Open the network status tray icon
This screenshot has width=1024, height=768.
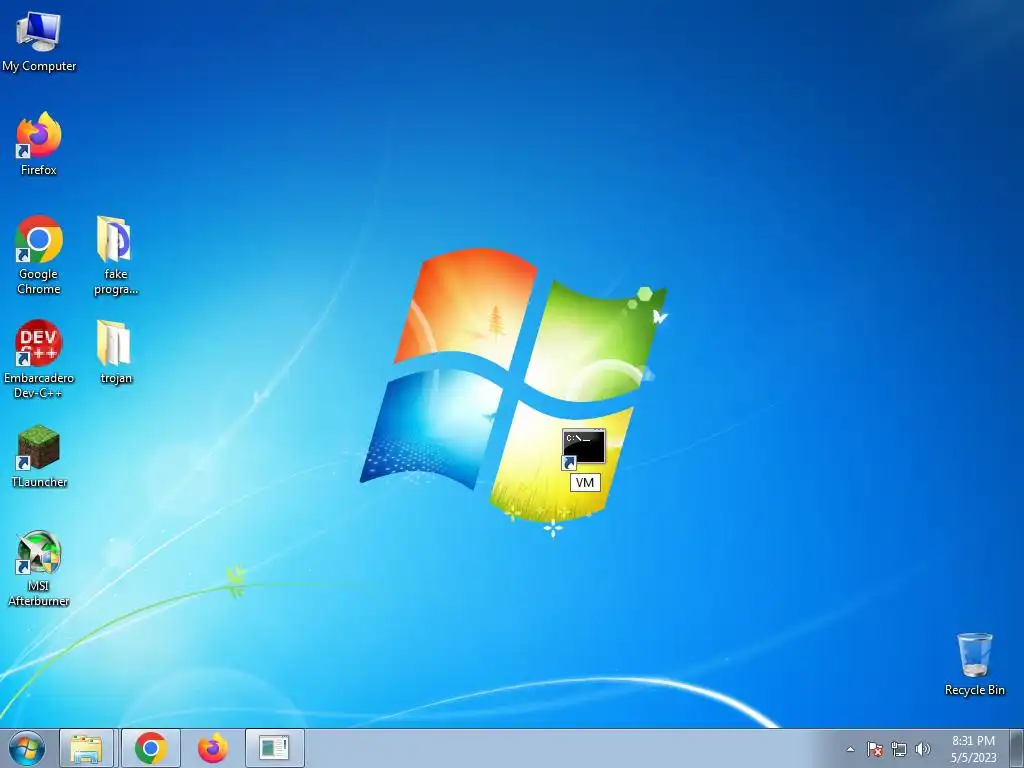[x=899, y=749]
